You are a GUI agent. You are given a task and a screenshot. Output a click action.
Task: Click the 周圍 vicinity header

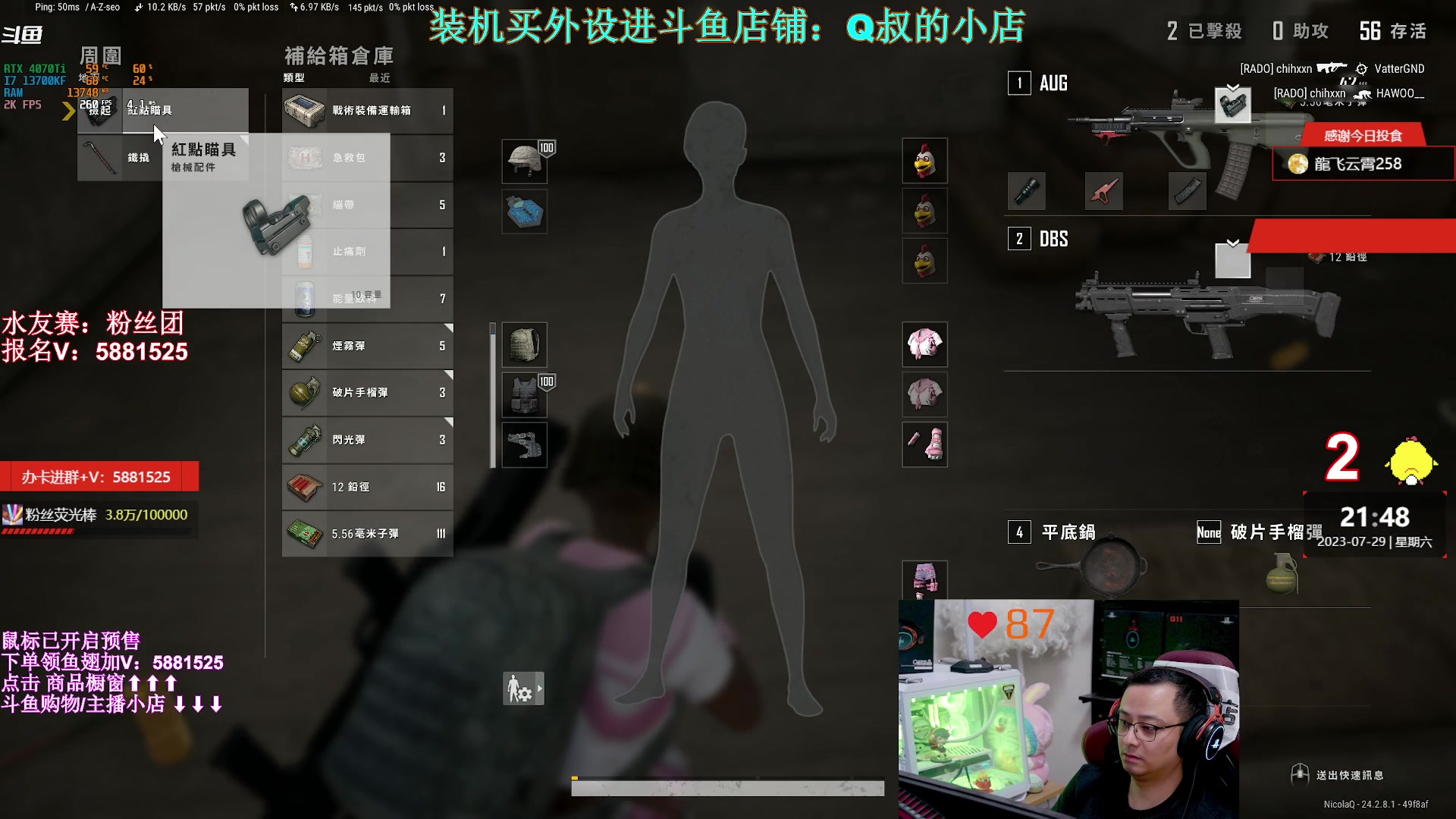pos(101,55)
